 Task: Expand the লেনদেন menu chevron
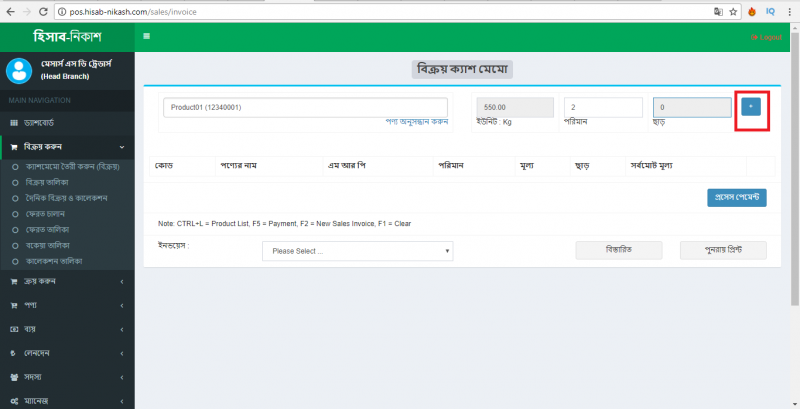tap(122, 353)
